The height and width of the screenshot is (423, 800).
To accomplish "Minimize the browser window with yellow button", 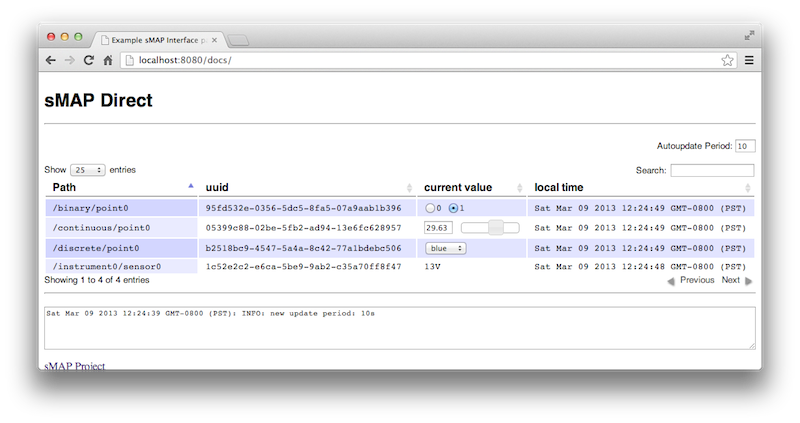I will click(64, 37).
